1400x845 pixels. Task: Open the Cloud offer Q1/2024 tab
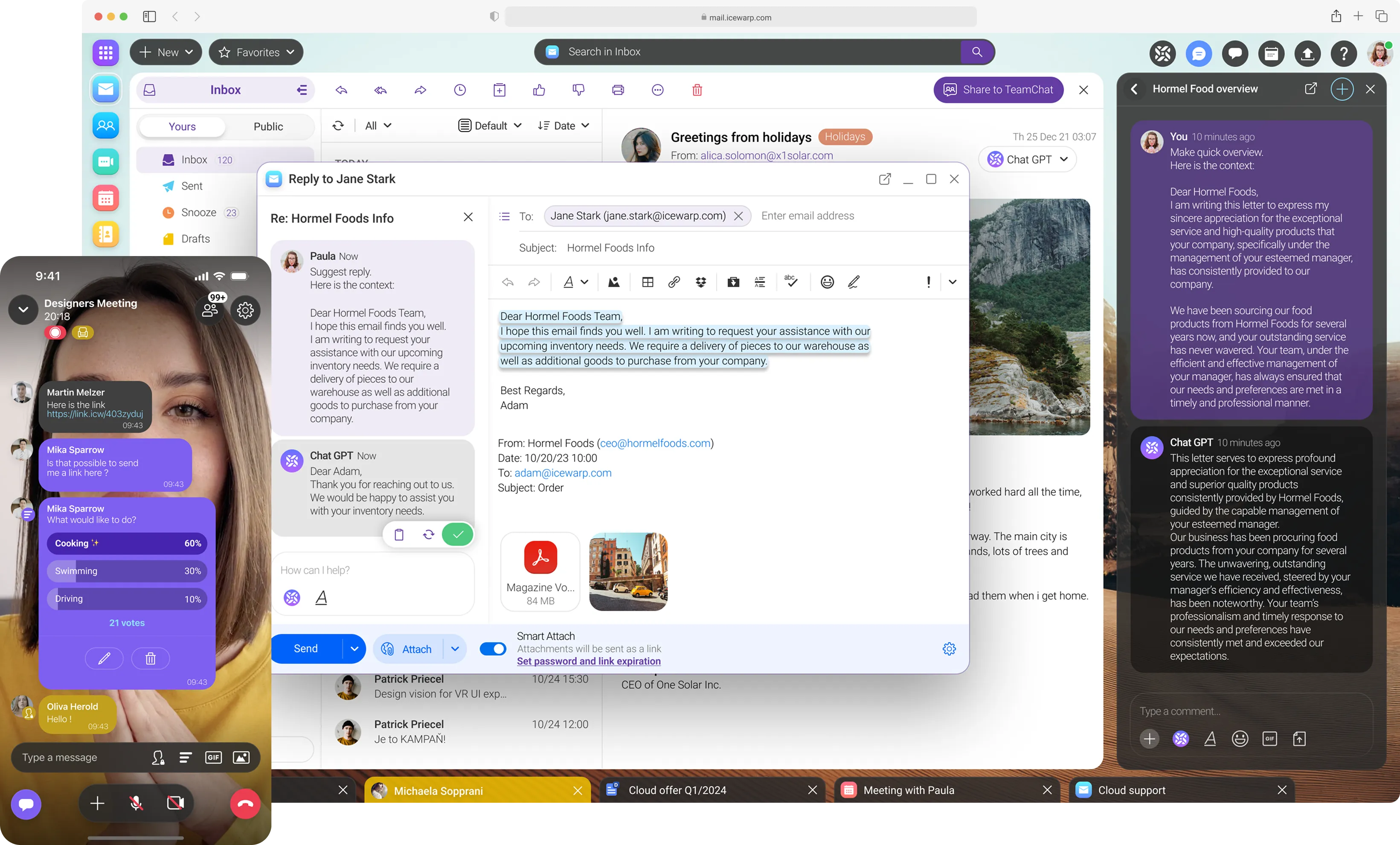pos(677,790)
